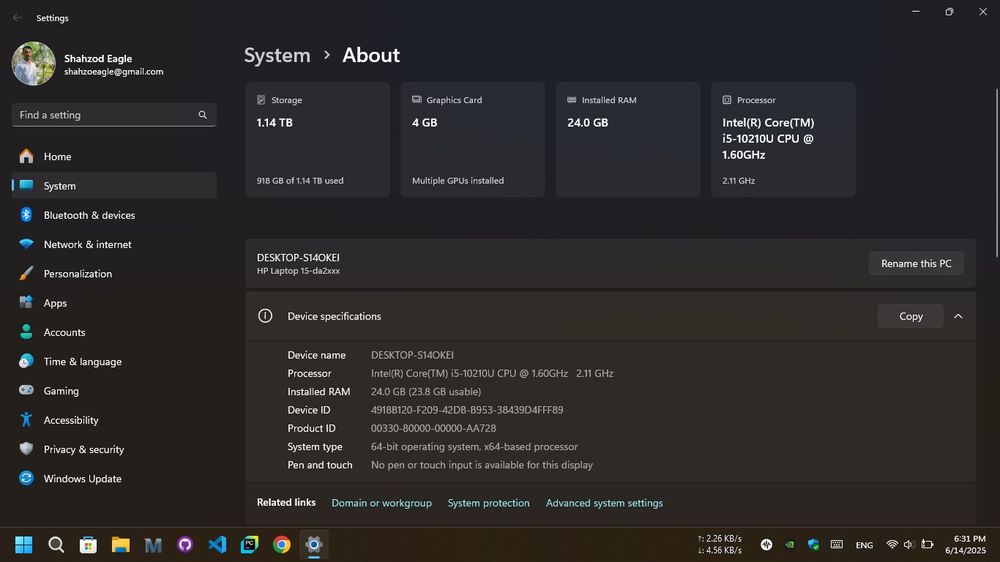This screenshot has width=1000, height=562.
Task: Open Time & language settings
Action: (114, 362)
